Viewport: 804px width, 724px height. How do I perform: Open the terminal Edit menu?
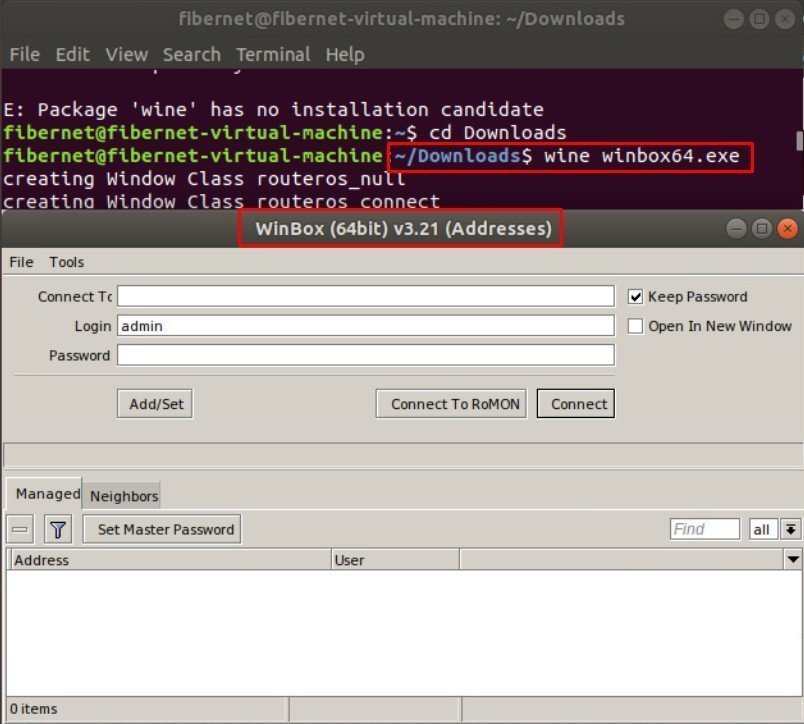pyautogui.click(x=72, y=54)
